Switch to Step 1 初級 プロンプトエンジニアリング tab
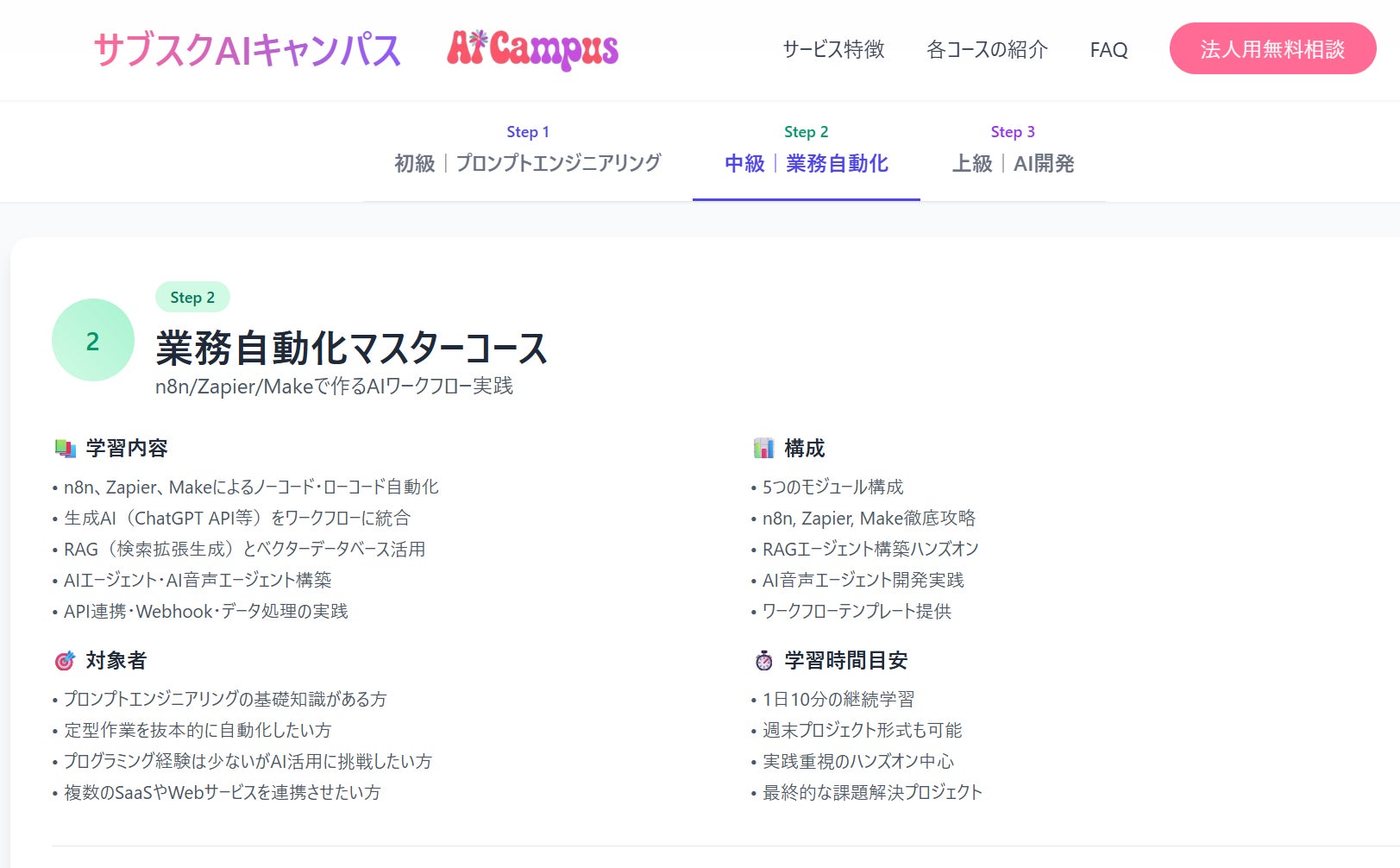 point(528,150)
